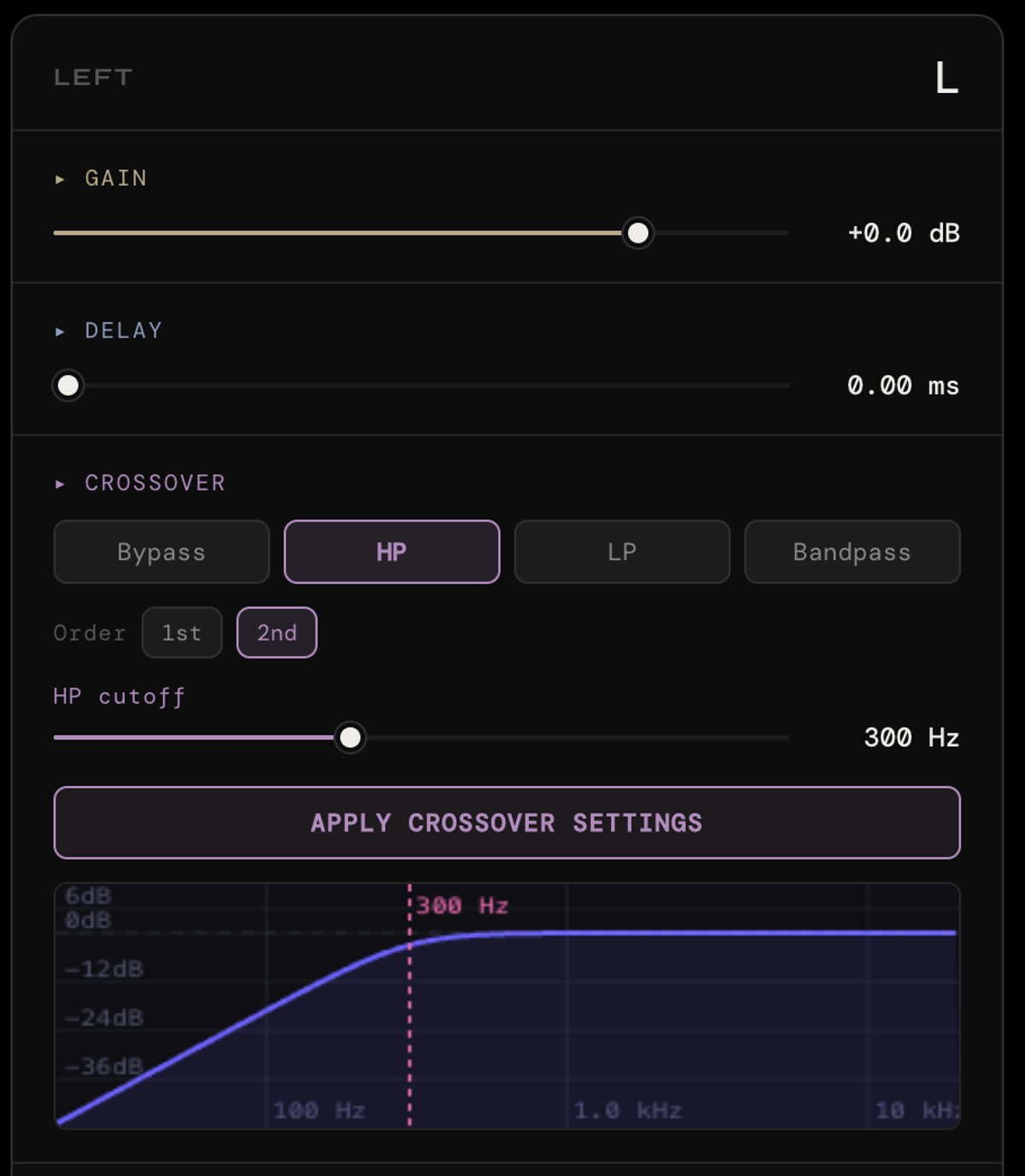Select LP crossover mode
The image size is (1025, 1176).
point(622,552)
